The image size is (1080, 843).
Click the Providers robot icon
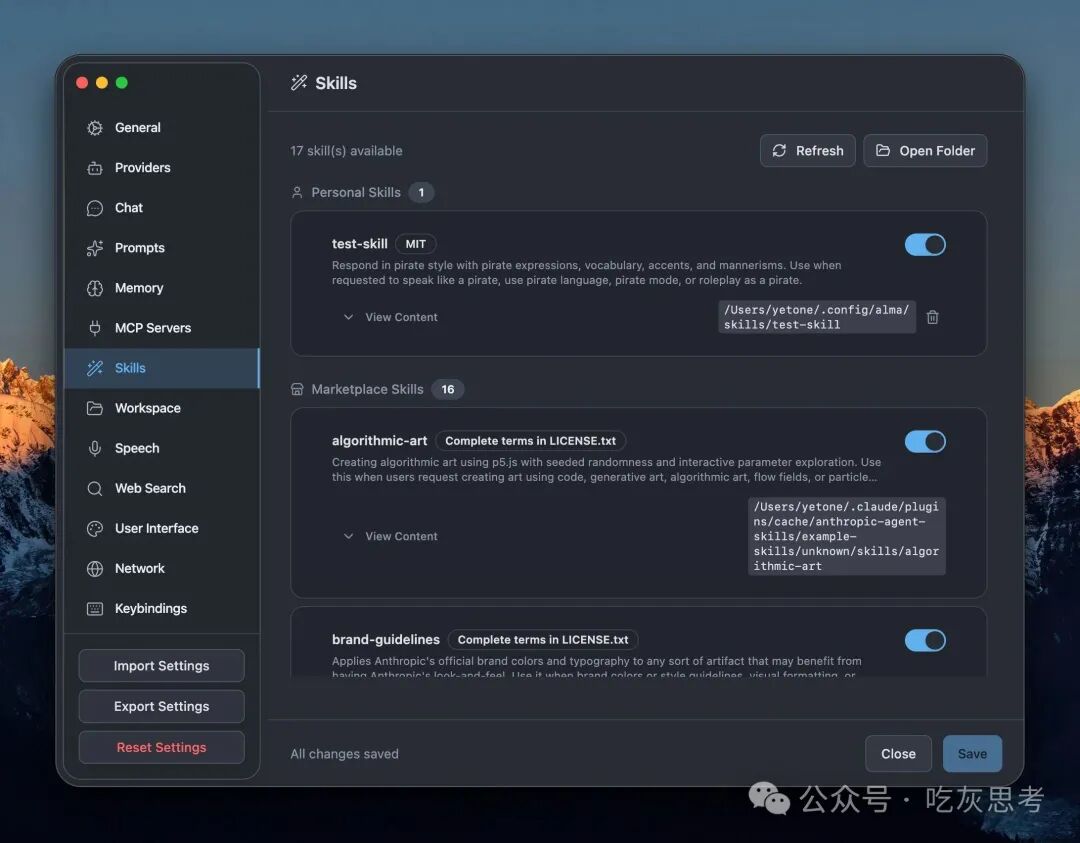95,168
